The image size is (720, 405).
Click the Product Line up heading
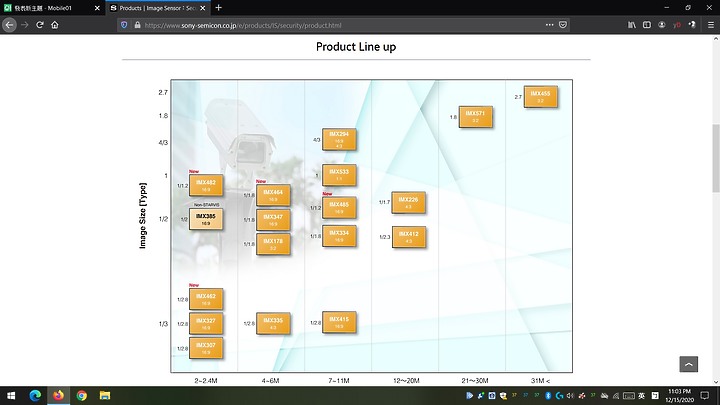[356, 47]
